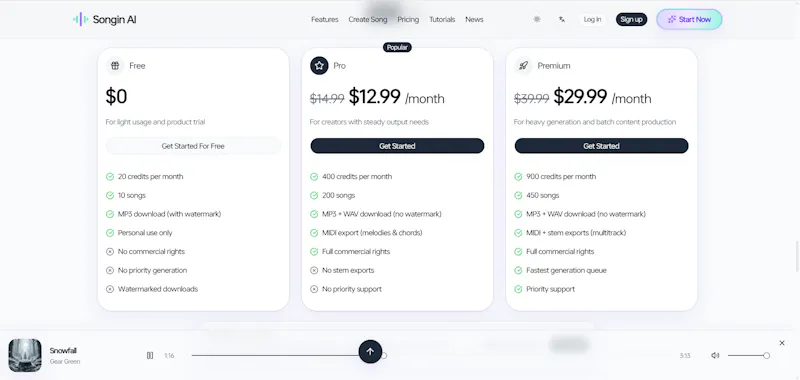Click check icon beside MIDI export (melodies & chords)
The height and width of the screenshot is (380, 800).
(x=314, y=233)
